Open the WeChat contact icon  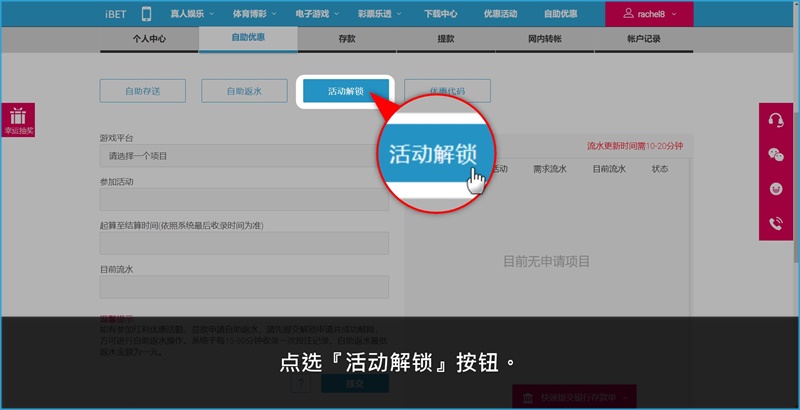pyautogui.click(x=776, y=155)
